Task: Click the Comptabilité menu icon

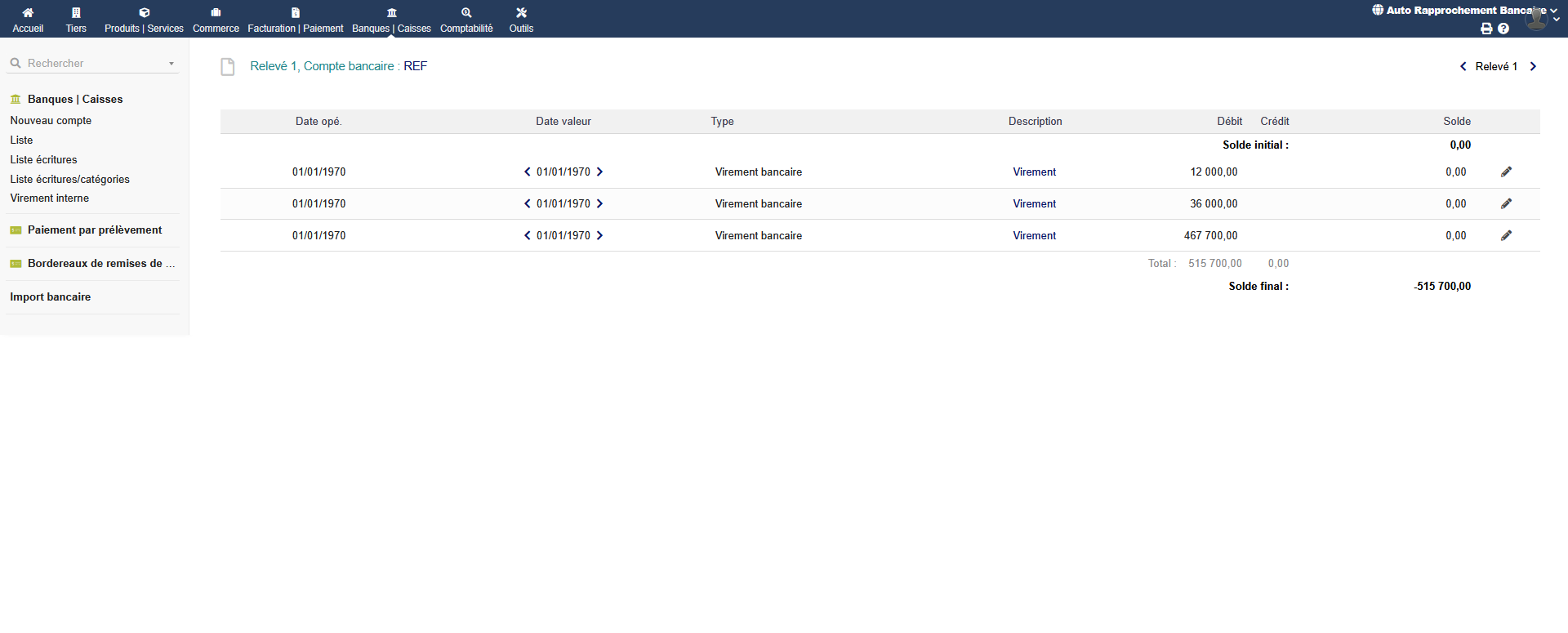Action: point(466,13)
